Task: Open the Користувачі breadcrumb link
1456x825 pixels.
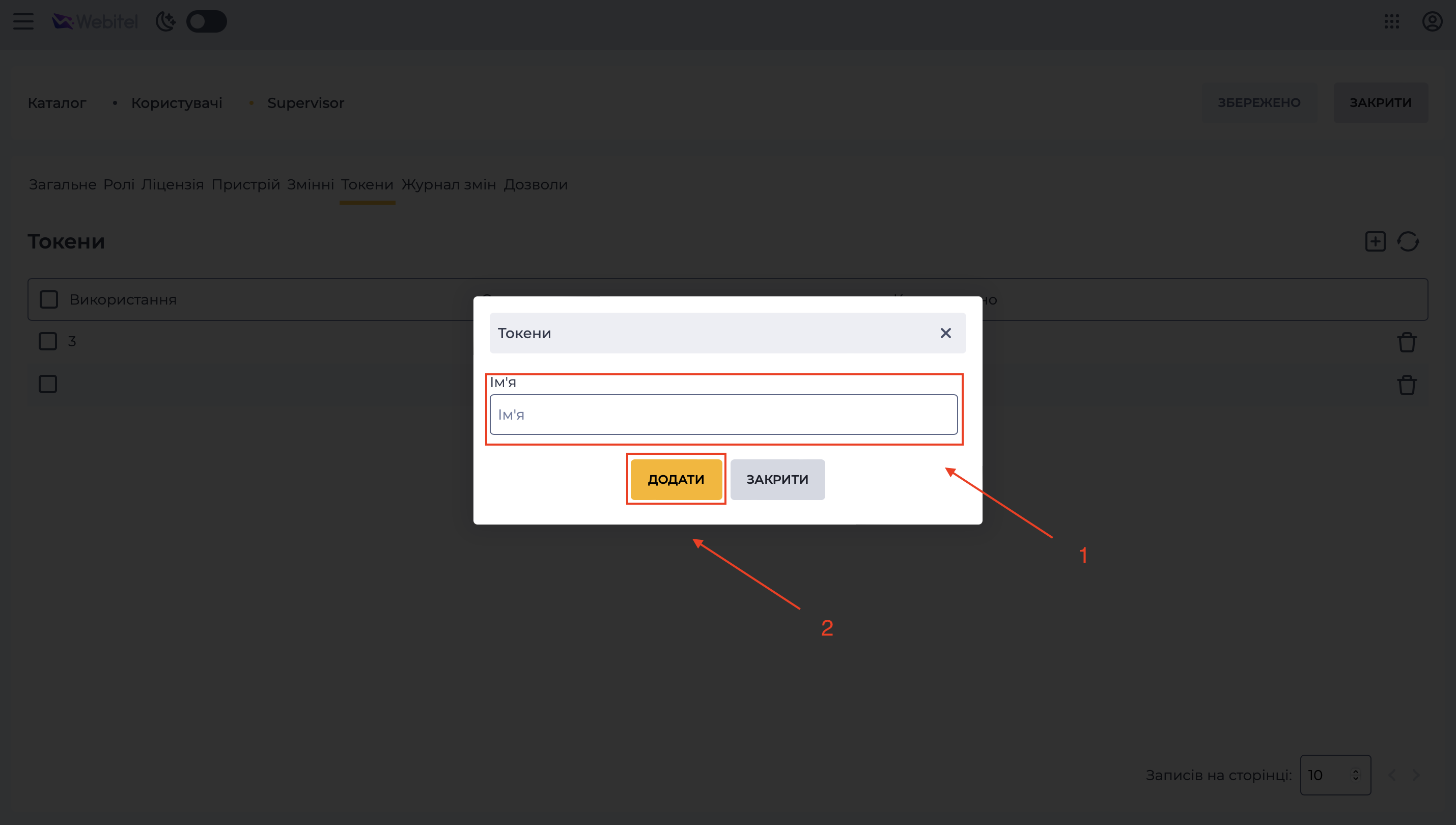Action: point(177,102)
